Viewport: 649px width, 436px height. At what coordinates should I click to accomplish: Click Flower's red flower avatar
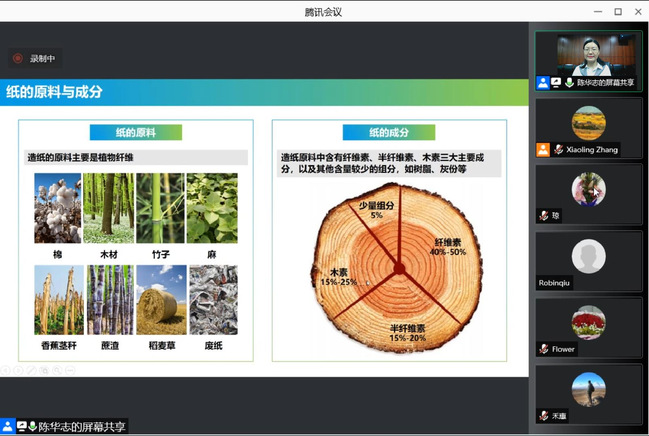[588, 322]
